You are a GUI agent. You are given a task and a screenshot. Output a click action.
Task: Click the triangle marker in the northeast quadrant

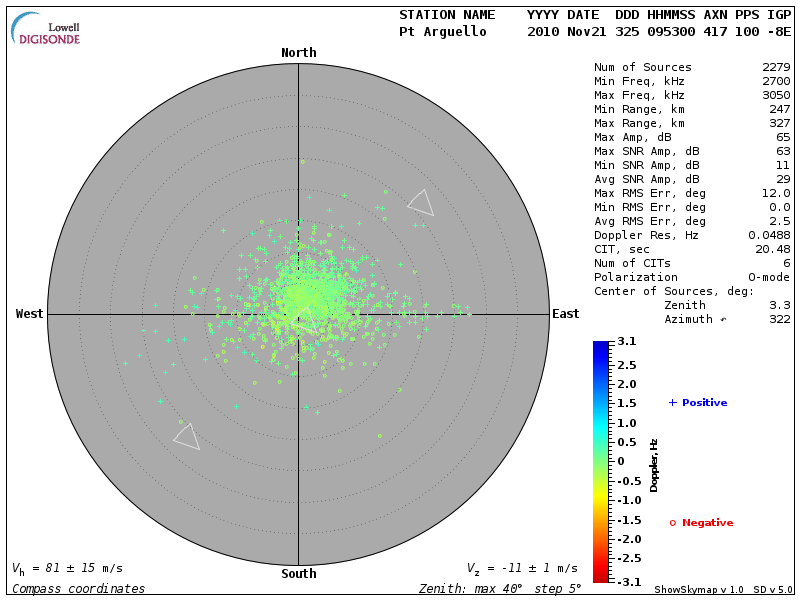click(421, 203)
